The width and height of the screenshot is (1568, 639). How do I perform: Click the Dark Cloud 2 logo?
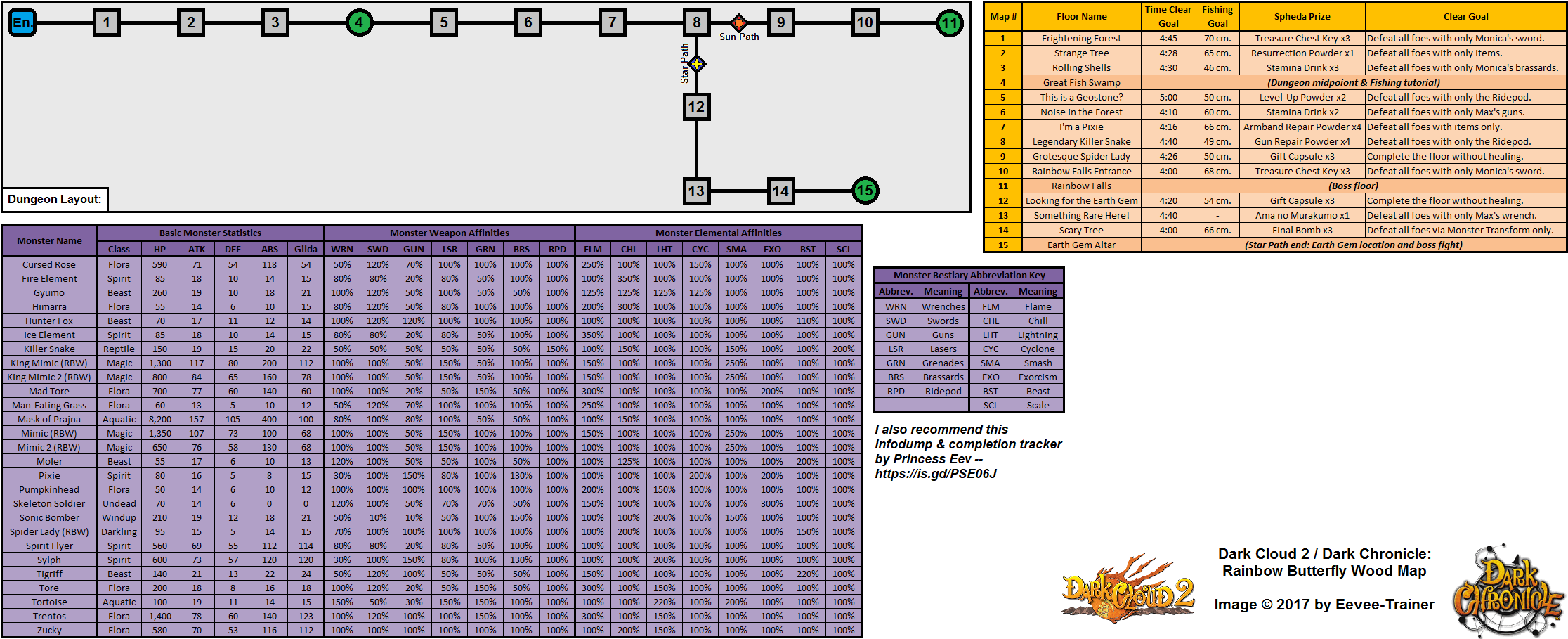1126,589
